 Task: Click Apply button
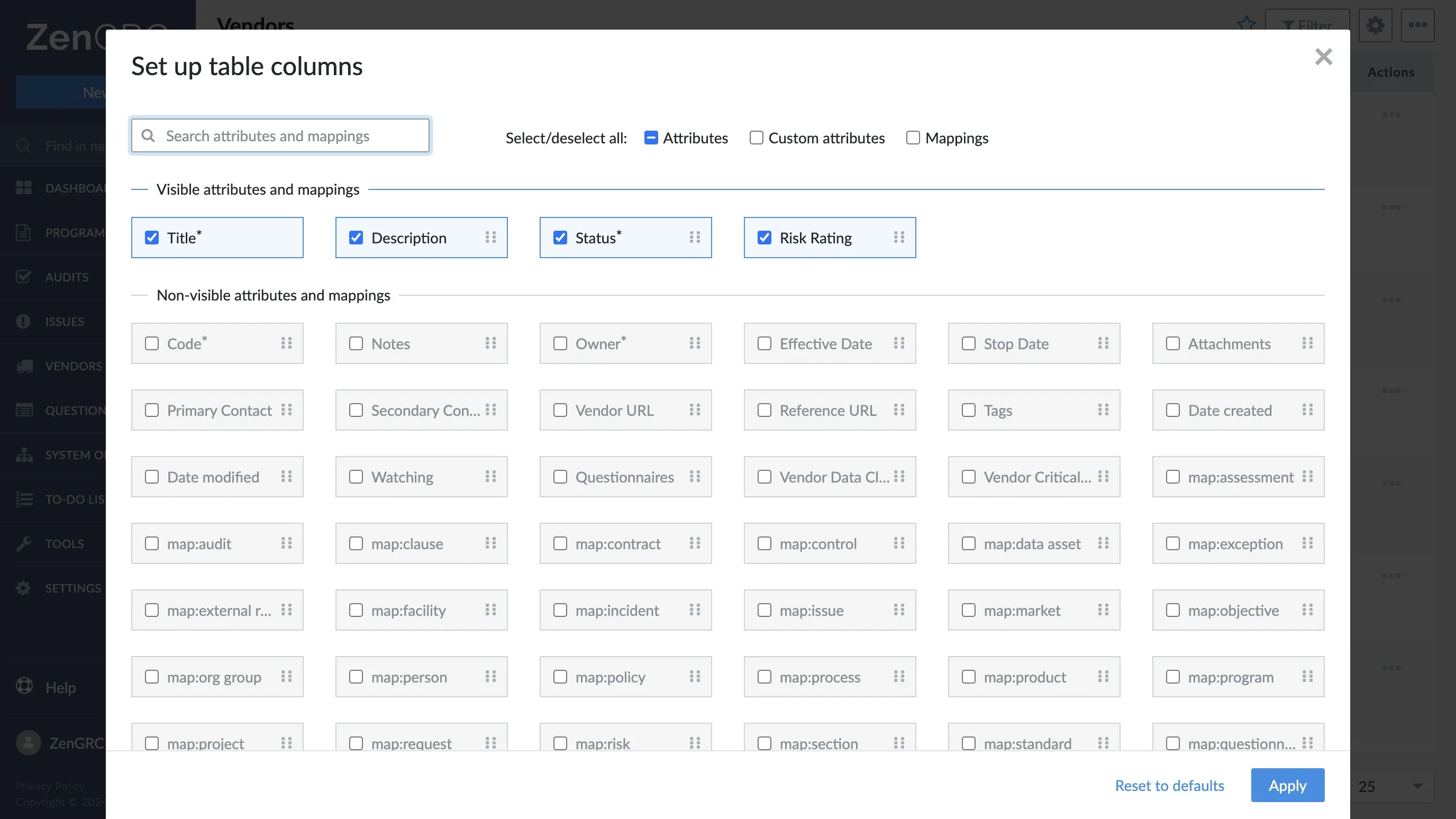1288,785
